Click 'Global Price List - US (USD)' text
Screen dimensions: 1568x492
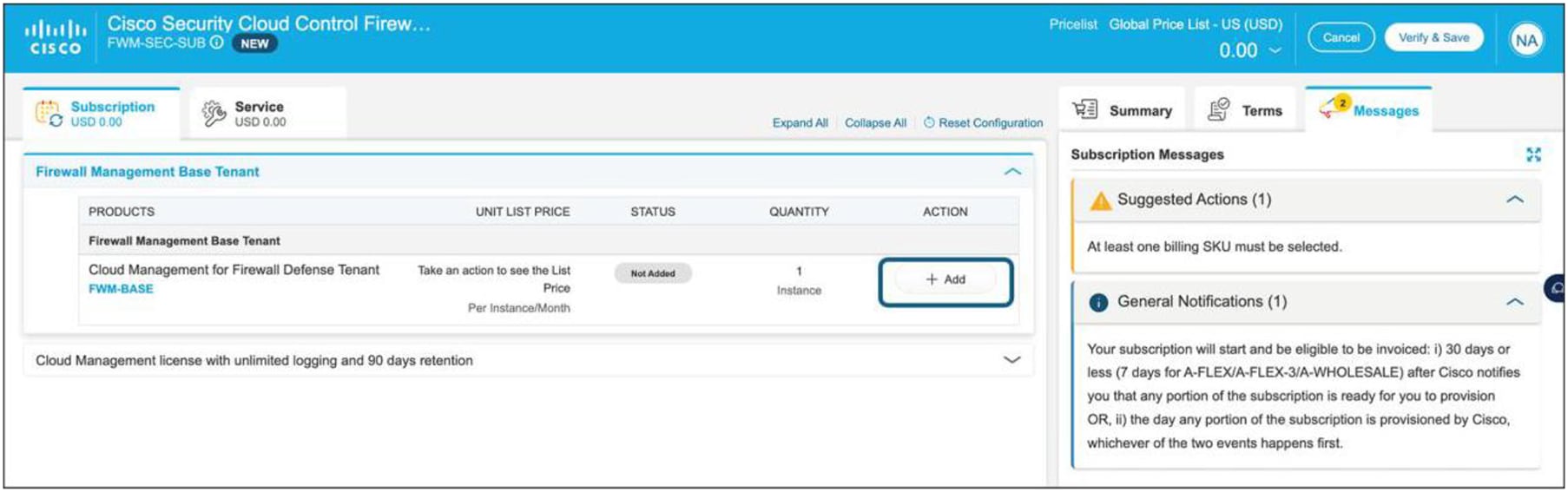click(1196, 24)
